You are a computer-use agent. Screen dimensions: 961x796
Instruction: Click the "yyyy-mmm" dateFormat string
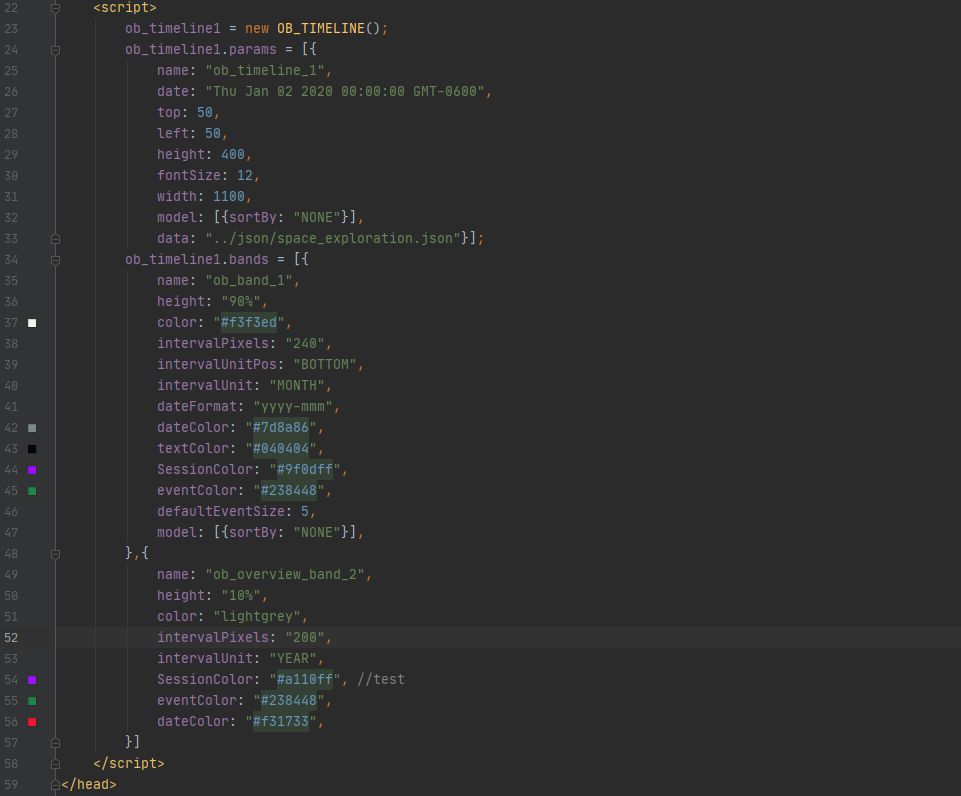click(293, 407)
